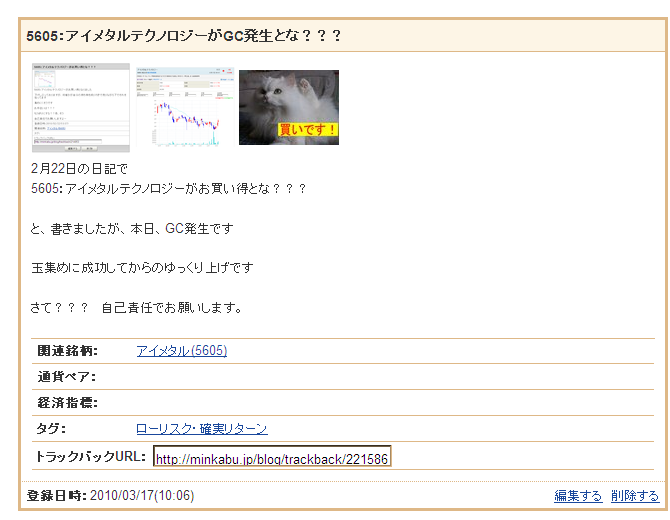The image size is (670, 520).
Task: Click the トラックバックURL label
Action: [91, 456]
